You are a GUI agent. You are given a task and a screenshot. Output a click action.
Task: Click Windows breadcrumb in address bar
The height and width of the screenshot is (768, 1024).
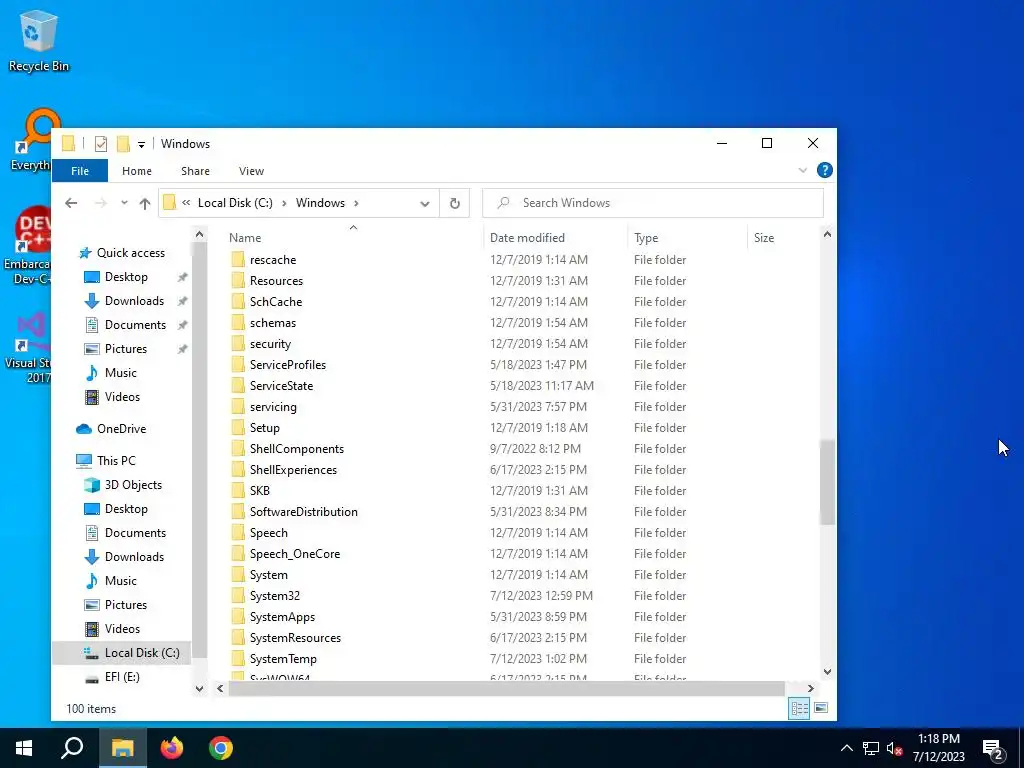(x=320, y=203)
